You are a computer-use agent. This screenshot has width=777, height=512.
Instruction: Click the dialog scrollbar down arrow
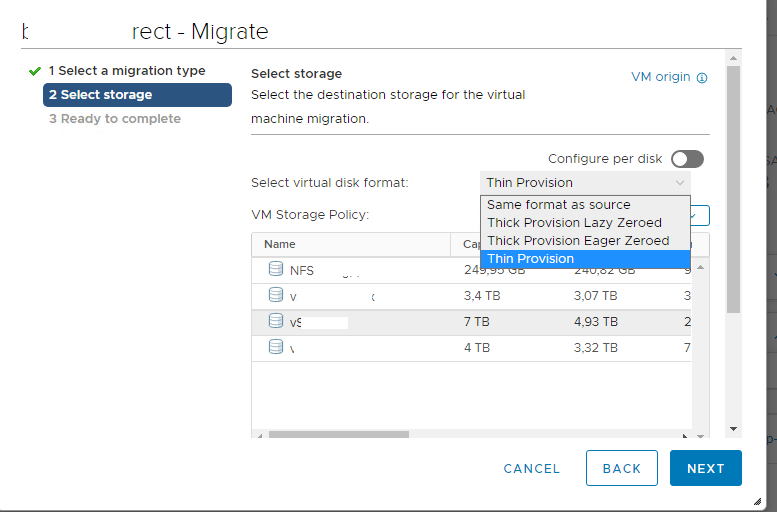pos(733,429)
